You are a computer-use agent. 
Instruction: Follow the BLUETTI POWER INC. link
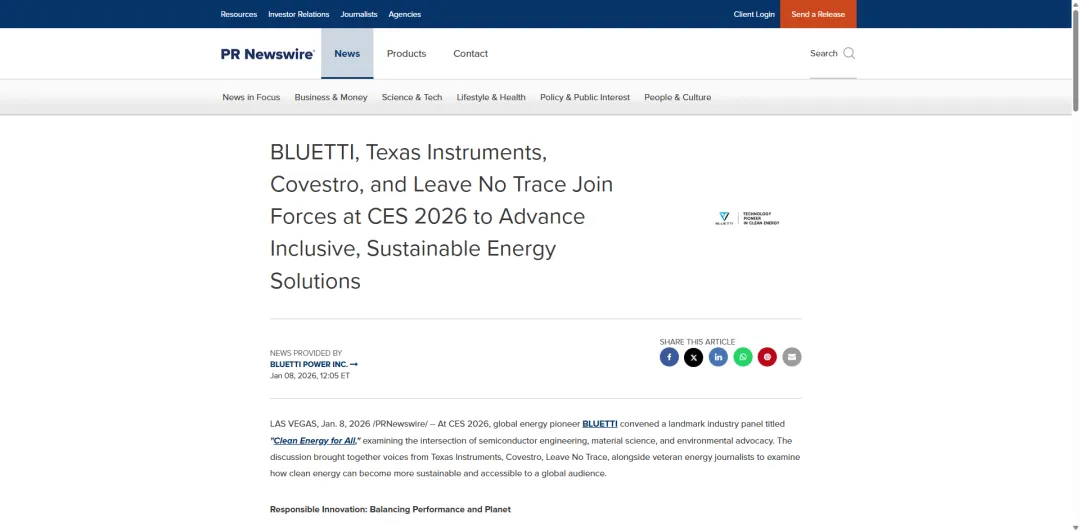coord(313,364)
